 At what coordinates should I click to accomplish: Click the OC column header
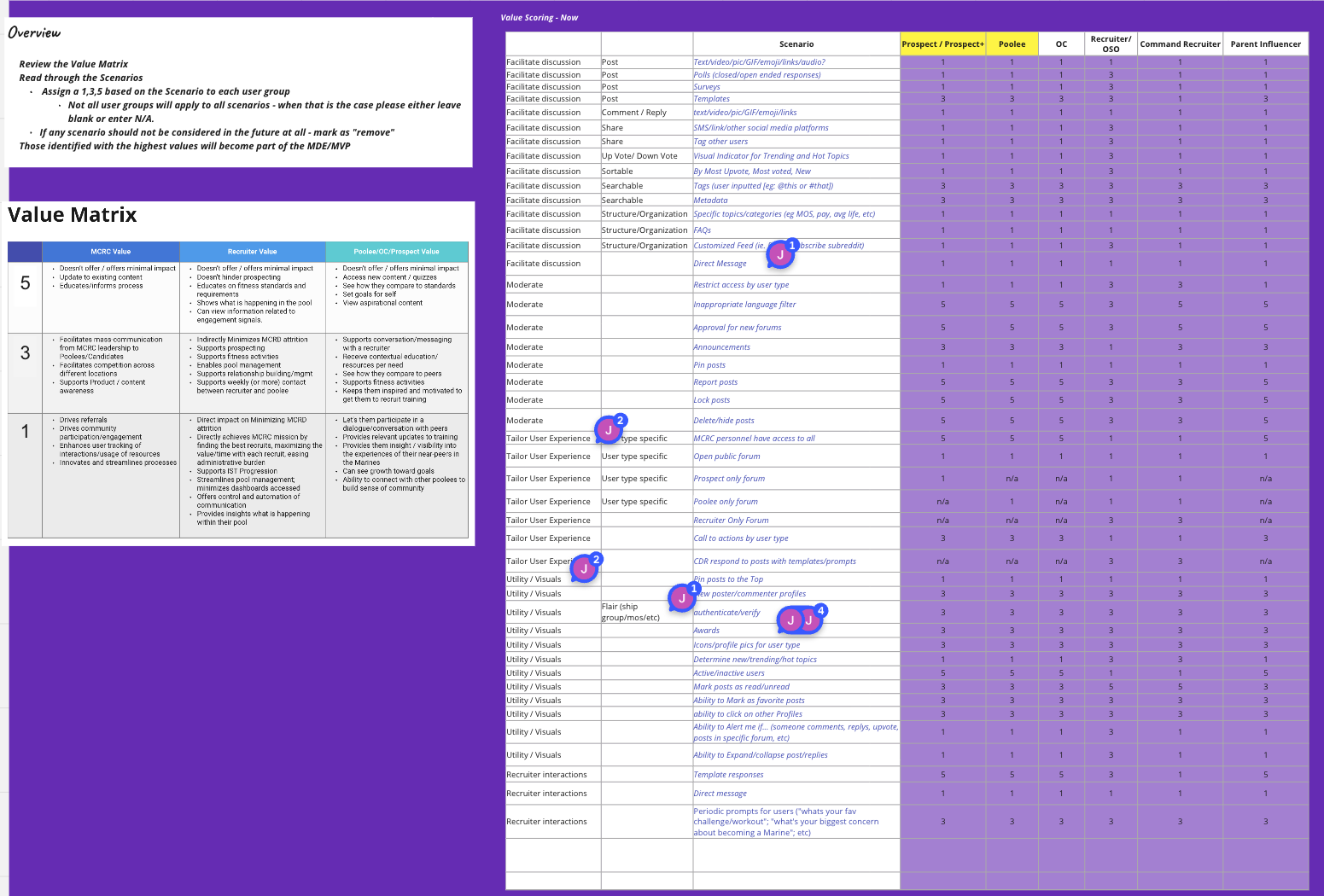(x=1061, y=44)
